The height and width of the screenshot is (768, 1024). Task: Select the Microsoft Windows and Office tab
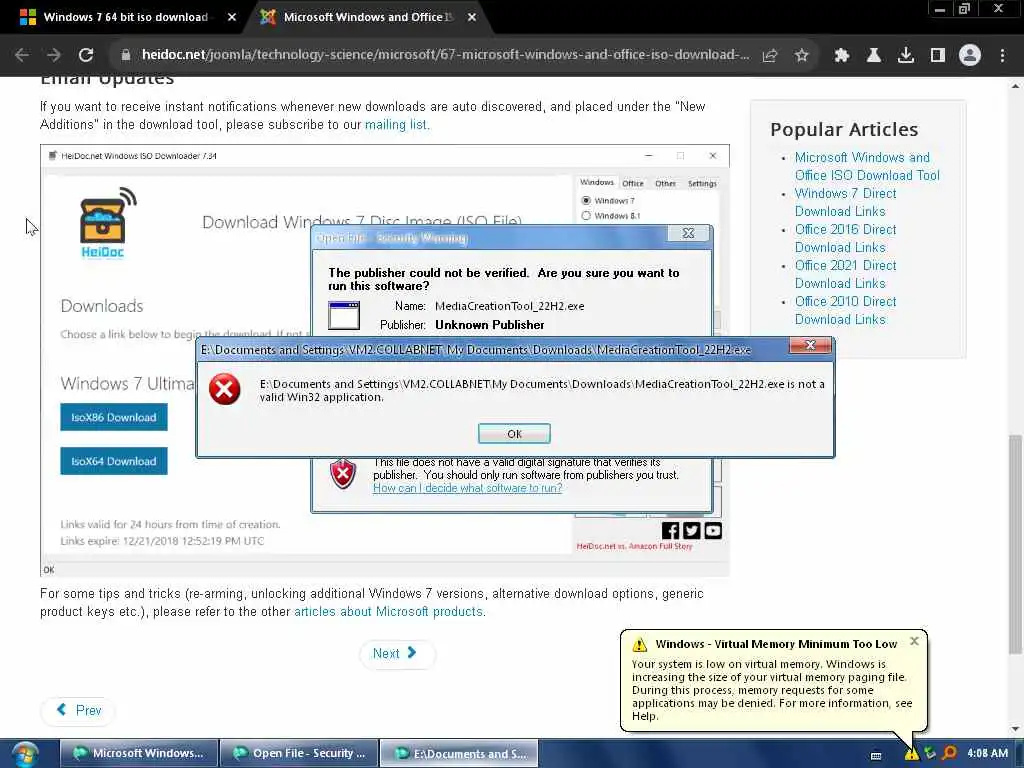366,17
